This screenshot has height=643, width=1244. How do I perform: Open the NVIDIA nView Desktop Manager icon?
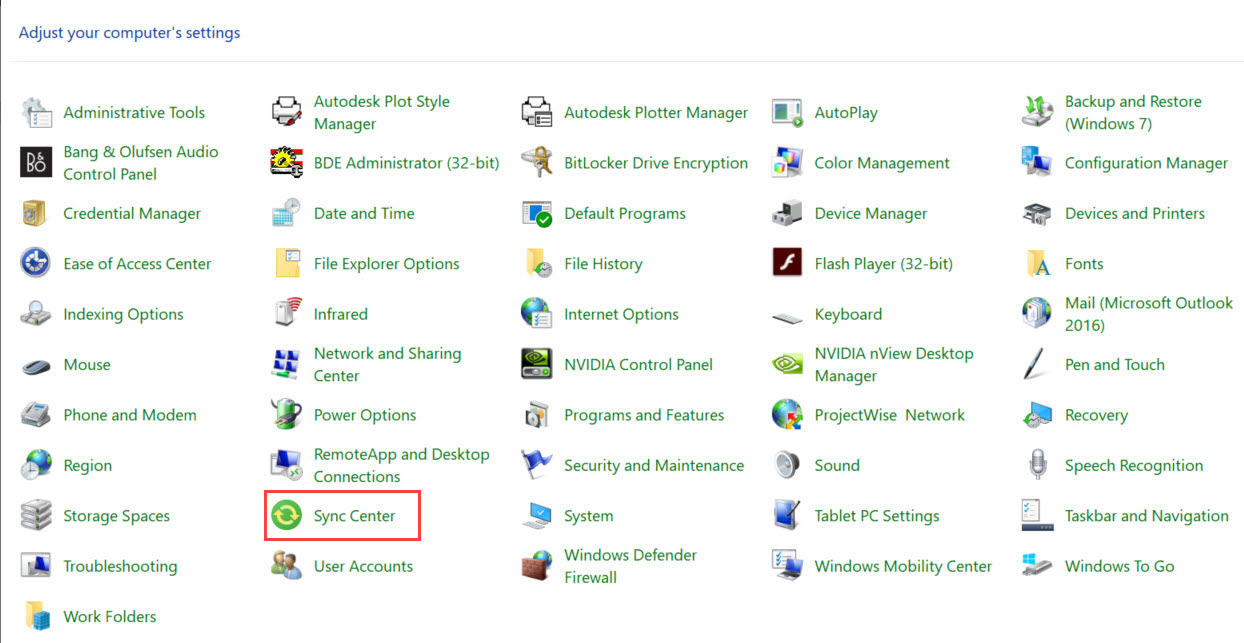tap(788, 365)
